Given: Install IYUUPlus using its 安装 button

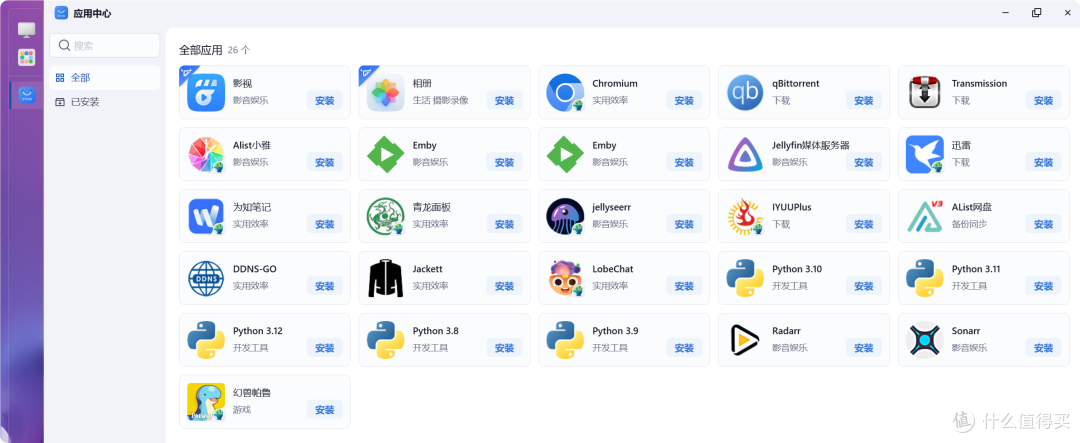Looking at the screenshot, I should click(864, 225).
